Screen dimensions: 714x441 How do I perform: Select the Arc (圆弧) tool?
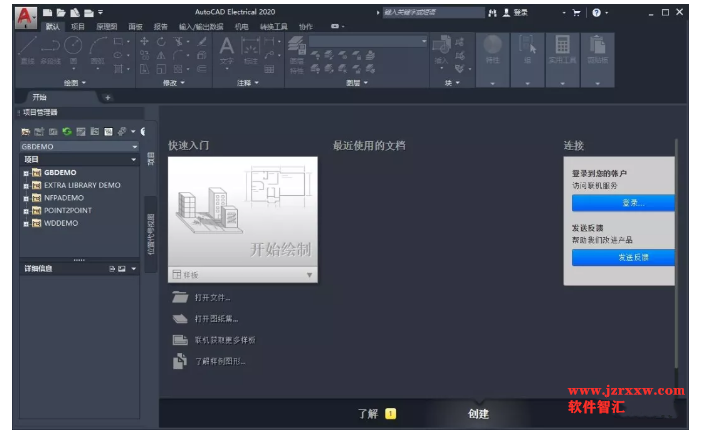point(97,50)
